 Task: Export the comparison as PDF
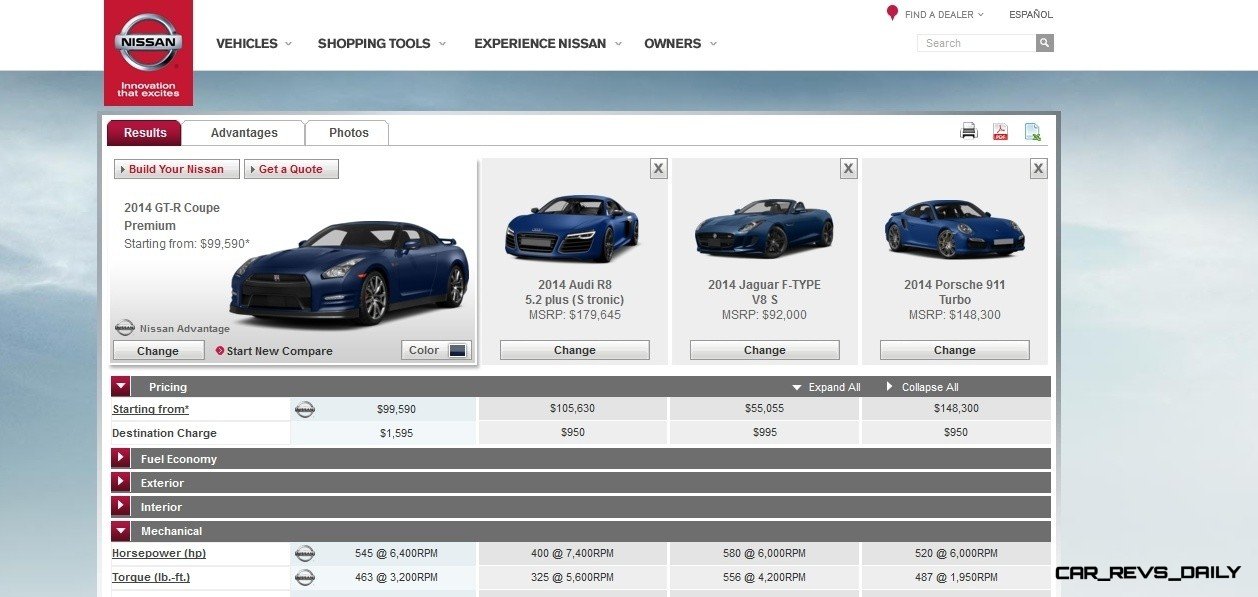(1000, 131)
